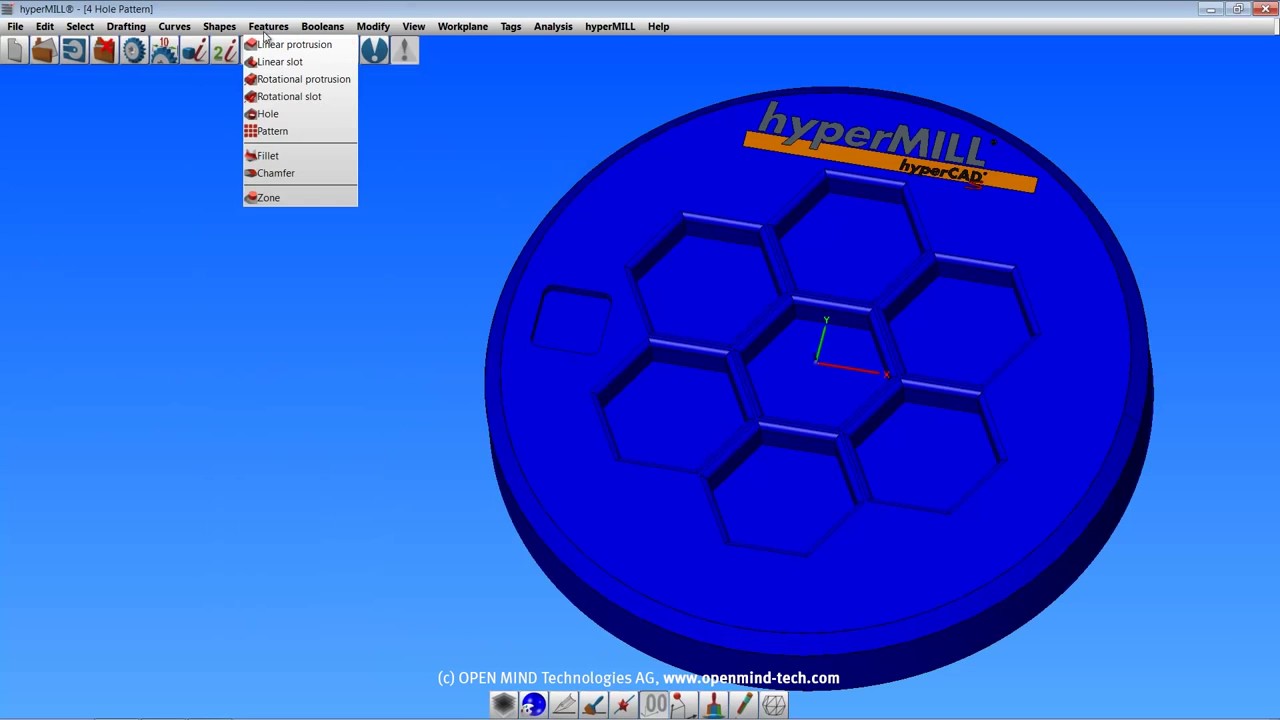Click the drafting pen icon in bottom toolbar
Image resolution: width=1280 pixels, height=720 pixels.
tap(563, 705)
